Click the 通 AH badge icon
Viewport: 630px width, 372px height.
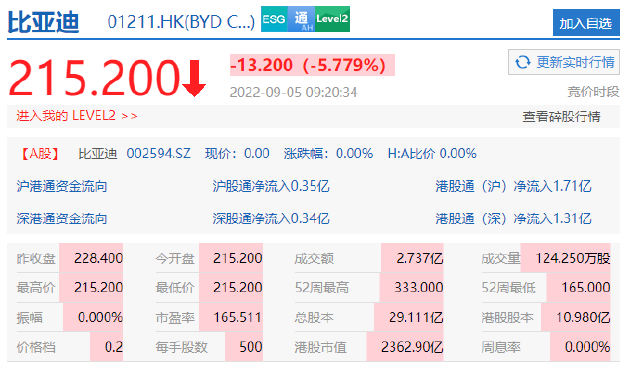[x=301, y=19]
